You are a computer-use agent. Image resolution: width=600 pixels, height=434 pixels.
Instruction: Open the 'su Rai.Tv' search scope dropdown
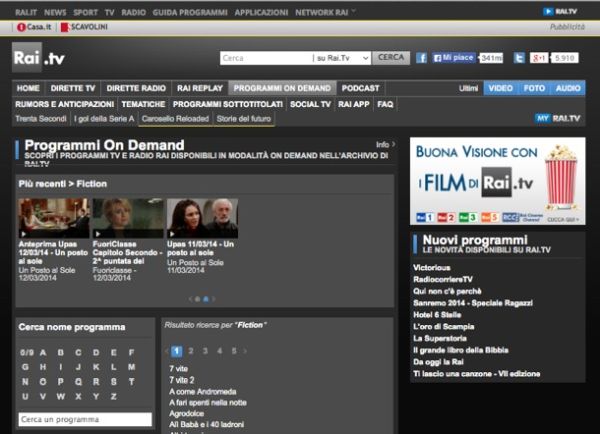click(341, 58)
